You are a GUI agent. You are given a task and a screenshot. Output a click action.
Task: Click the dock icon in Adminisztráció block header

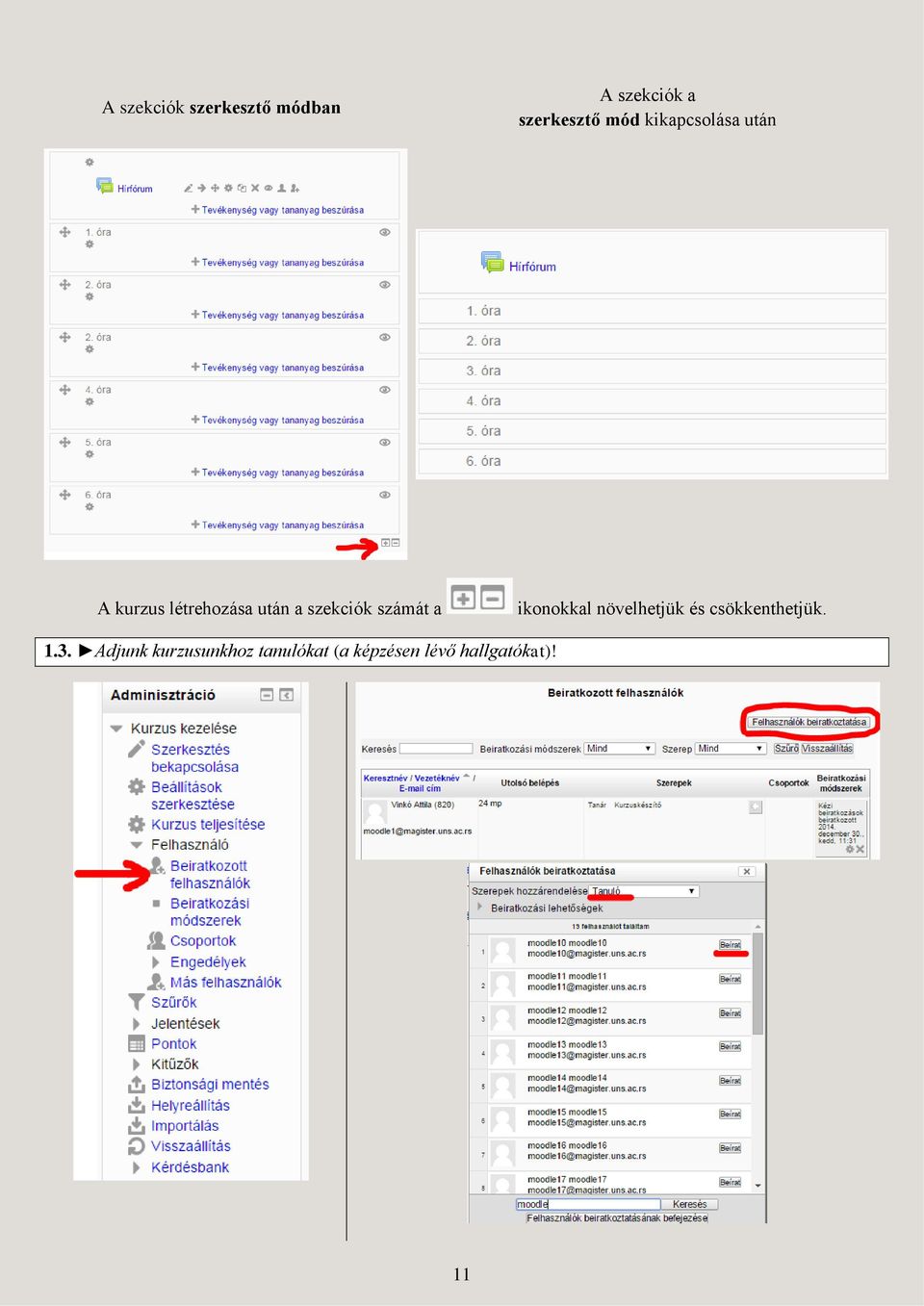286,695
